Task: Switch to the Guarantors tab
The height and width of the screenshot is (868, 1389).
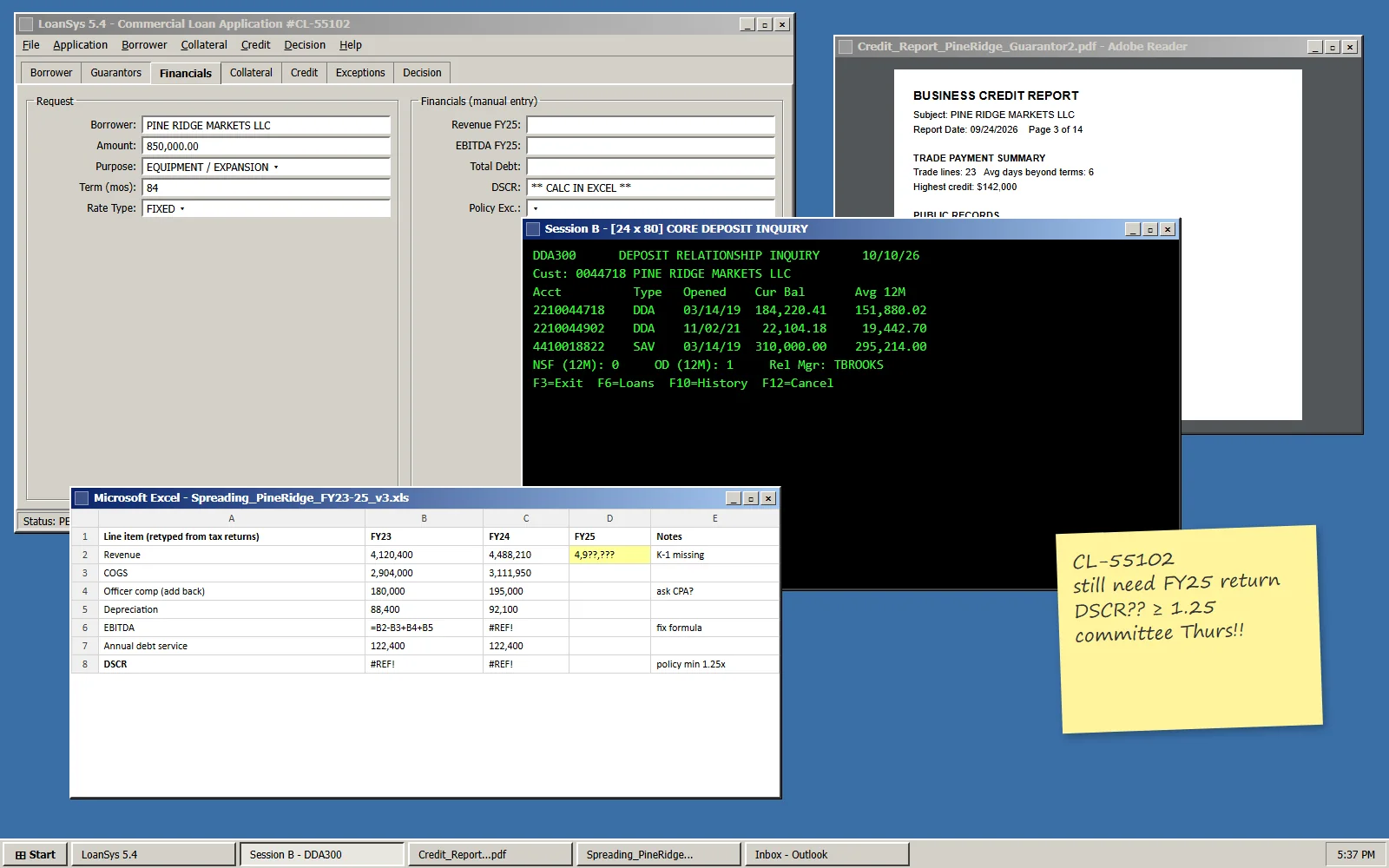Action: (115, 73)
